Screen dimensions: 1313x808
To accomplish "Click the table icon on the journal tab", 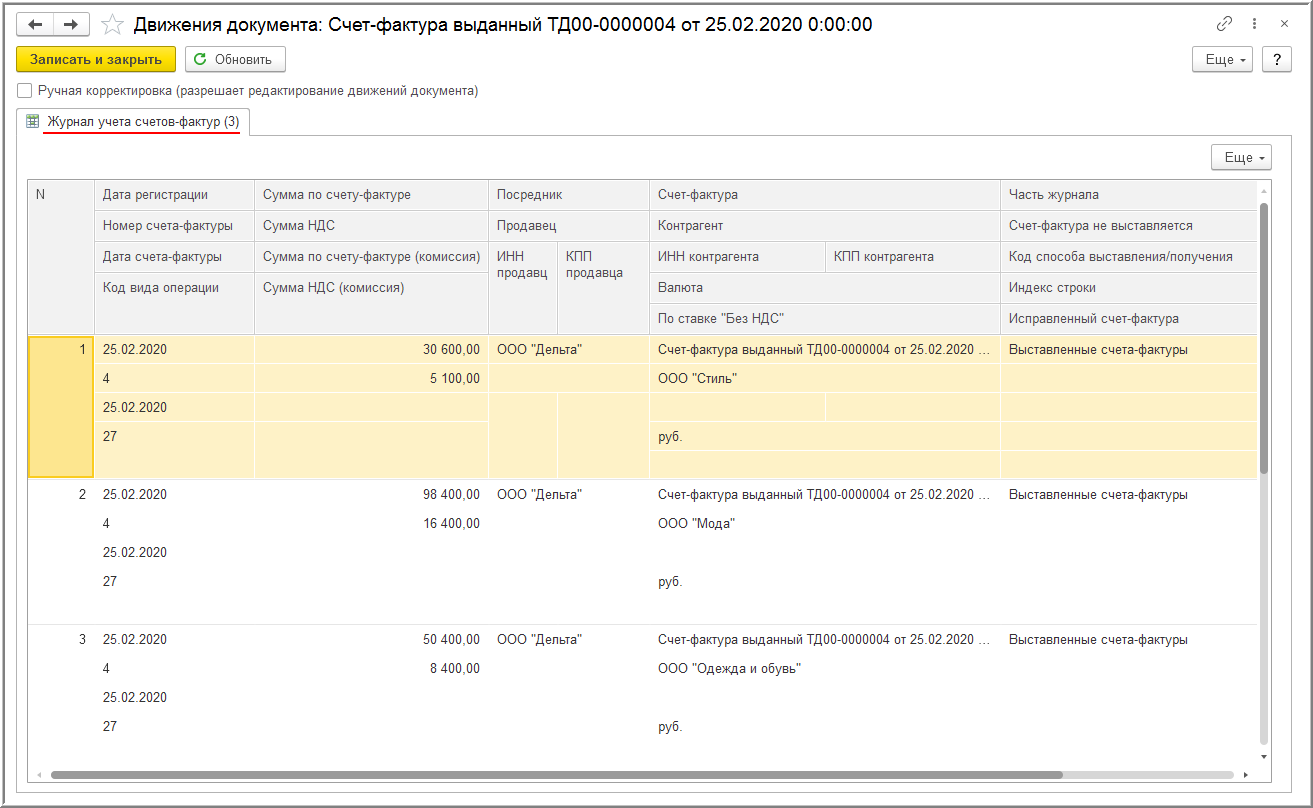I will 33,121.
